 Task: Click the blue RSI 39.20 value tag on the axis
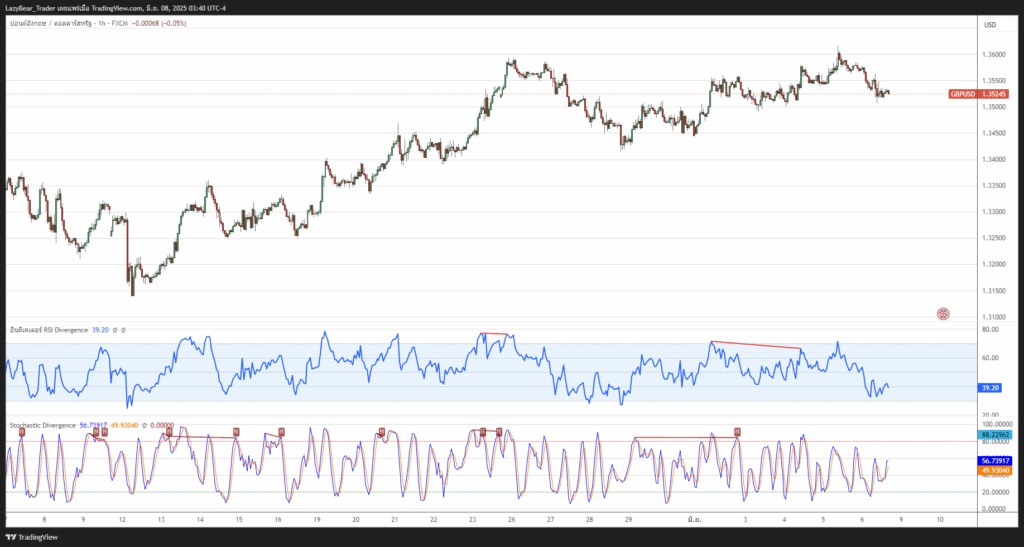pos(990,387)
